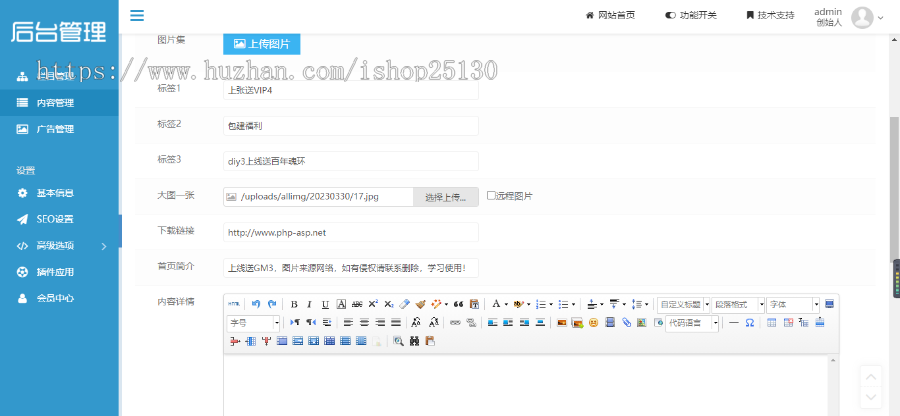
Task: Click the 选择上传... button
Action: 445,197
